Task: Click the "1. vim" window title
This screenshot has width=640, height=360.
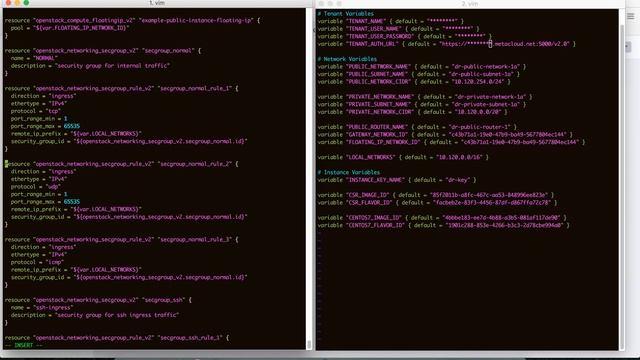Action: (157, 3)
